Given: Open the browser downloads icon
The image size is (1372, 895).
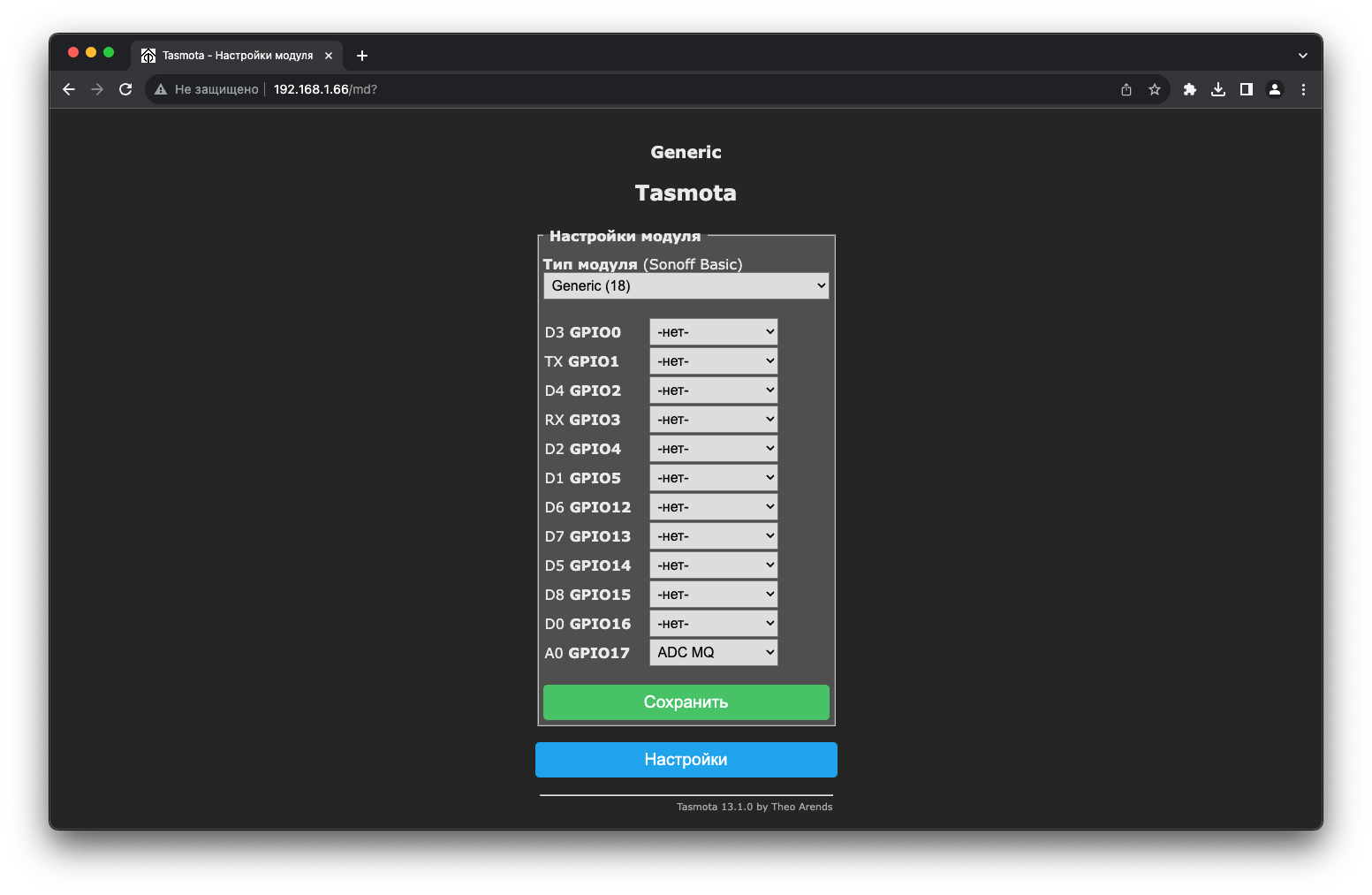Looking at the screenshot, I should (x=1218, y=89).
